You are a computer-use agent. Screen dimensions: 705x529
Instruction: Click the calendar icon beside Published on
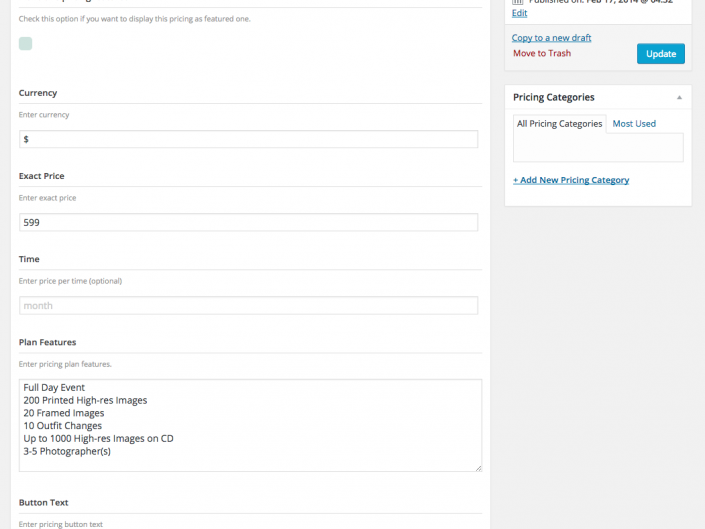(x=518, y=2)
